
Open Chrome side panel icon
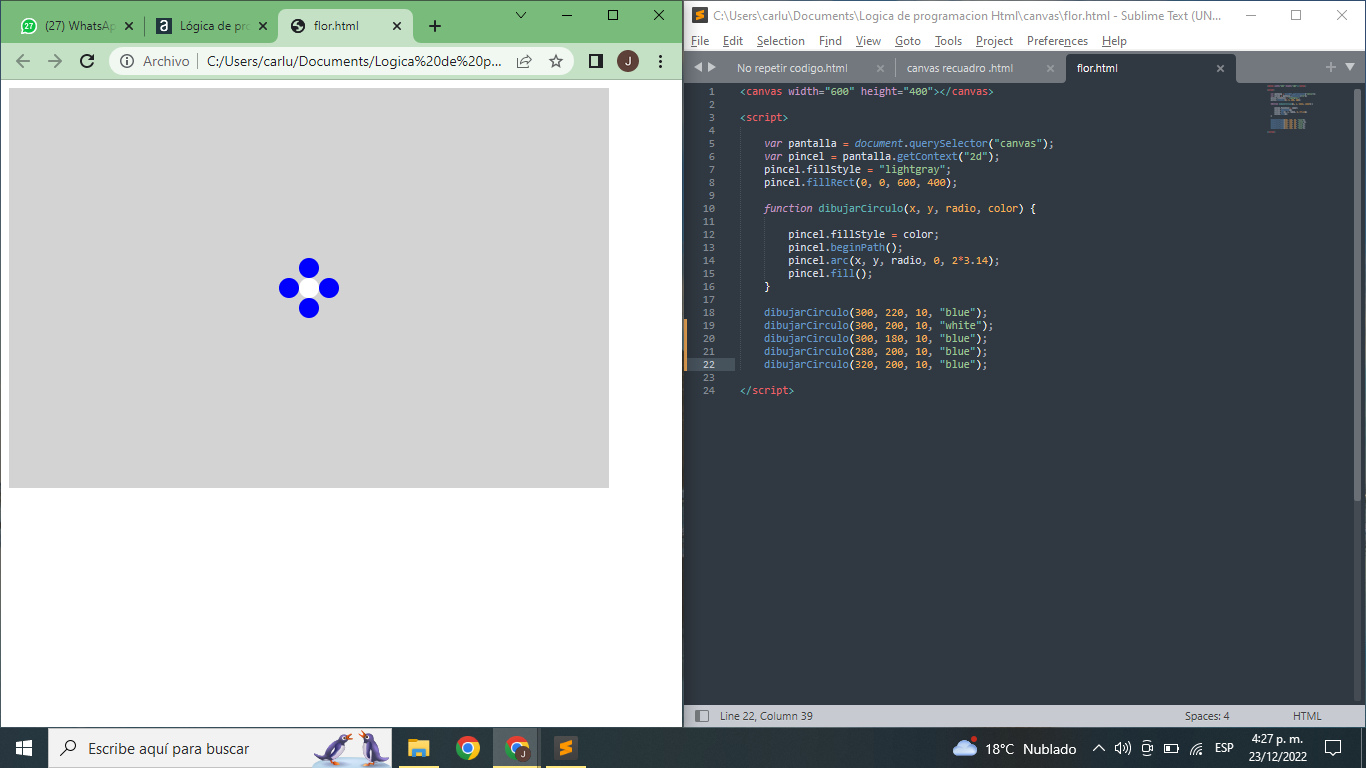596,61
